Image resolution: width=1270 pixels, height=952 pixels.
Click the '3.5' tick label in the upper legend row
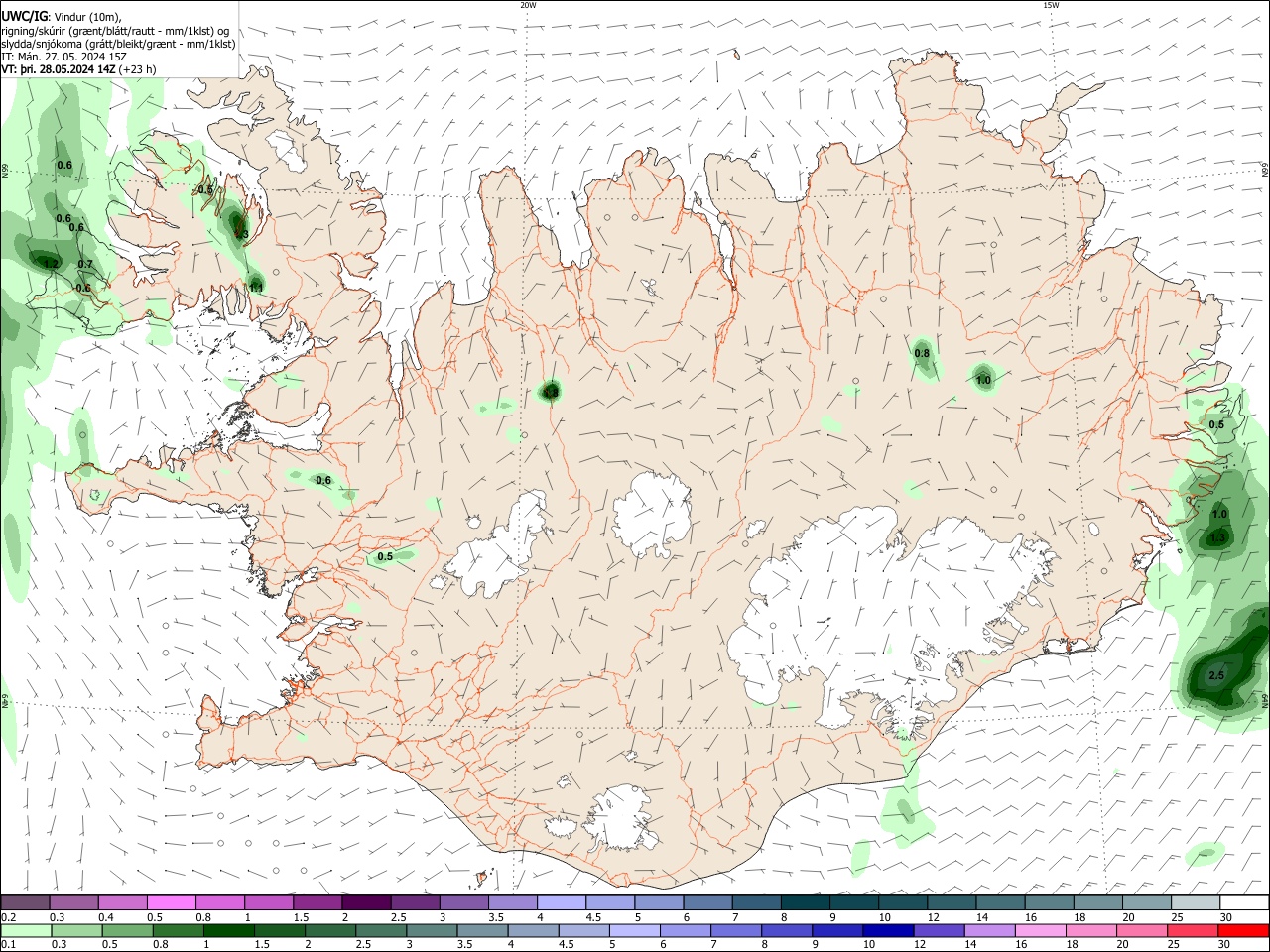click(x=496, y=918)
